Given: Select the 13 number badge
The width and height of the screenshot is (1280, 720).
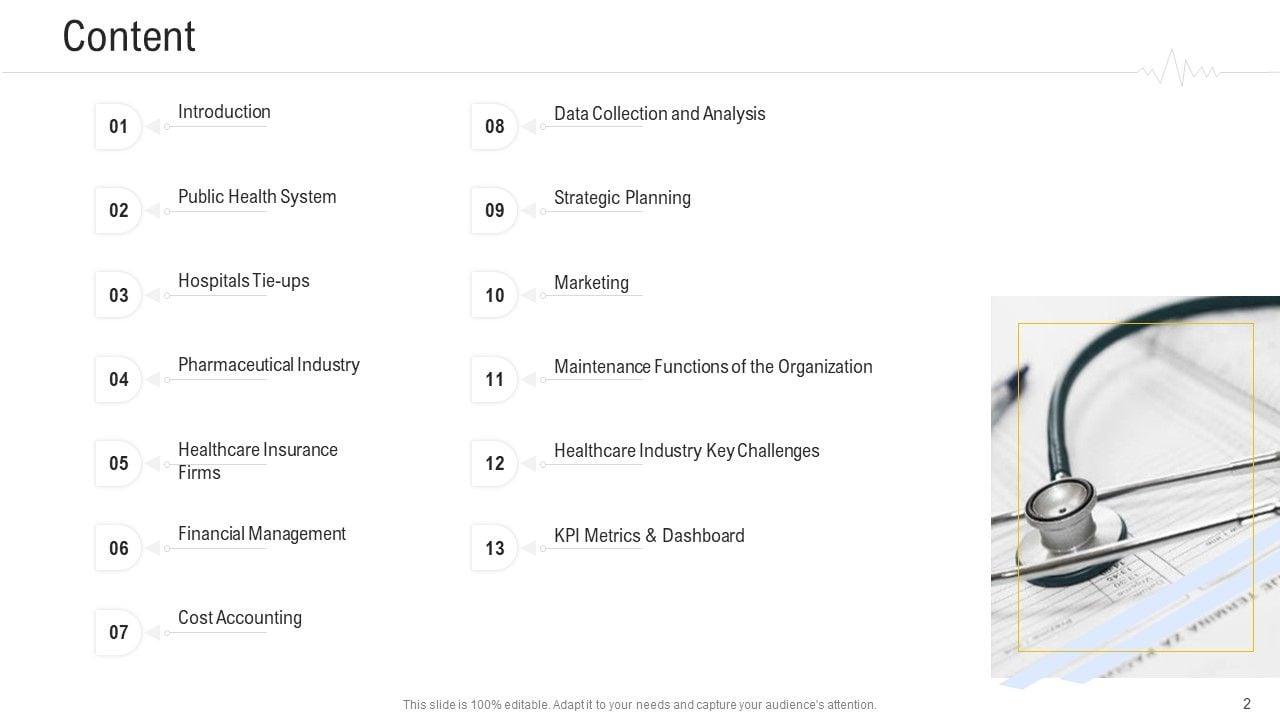Looking at the screenshot, I should pyautogui.click(x=495, y=548).
